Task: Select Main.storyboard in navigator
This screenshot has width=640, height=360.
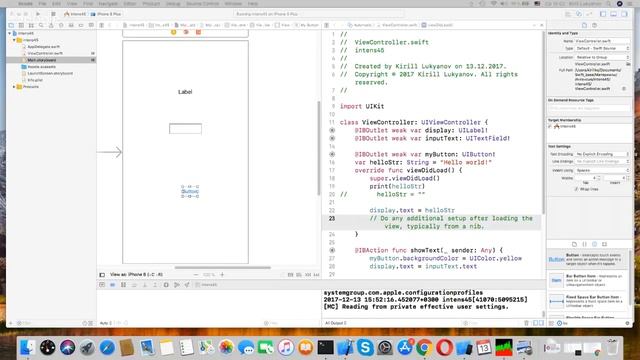Action: click(x=42, y=60)
